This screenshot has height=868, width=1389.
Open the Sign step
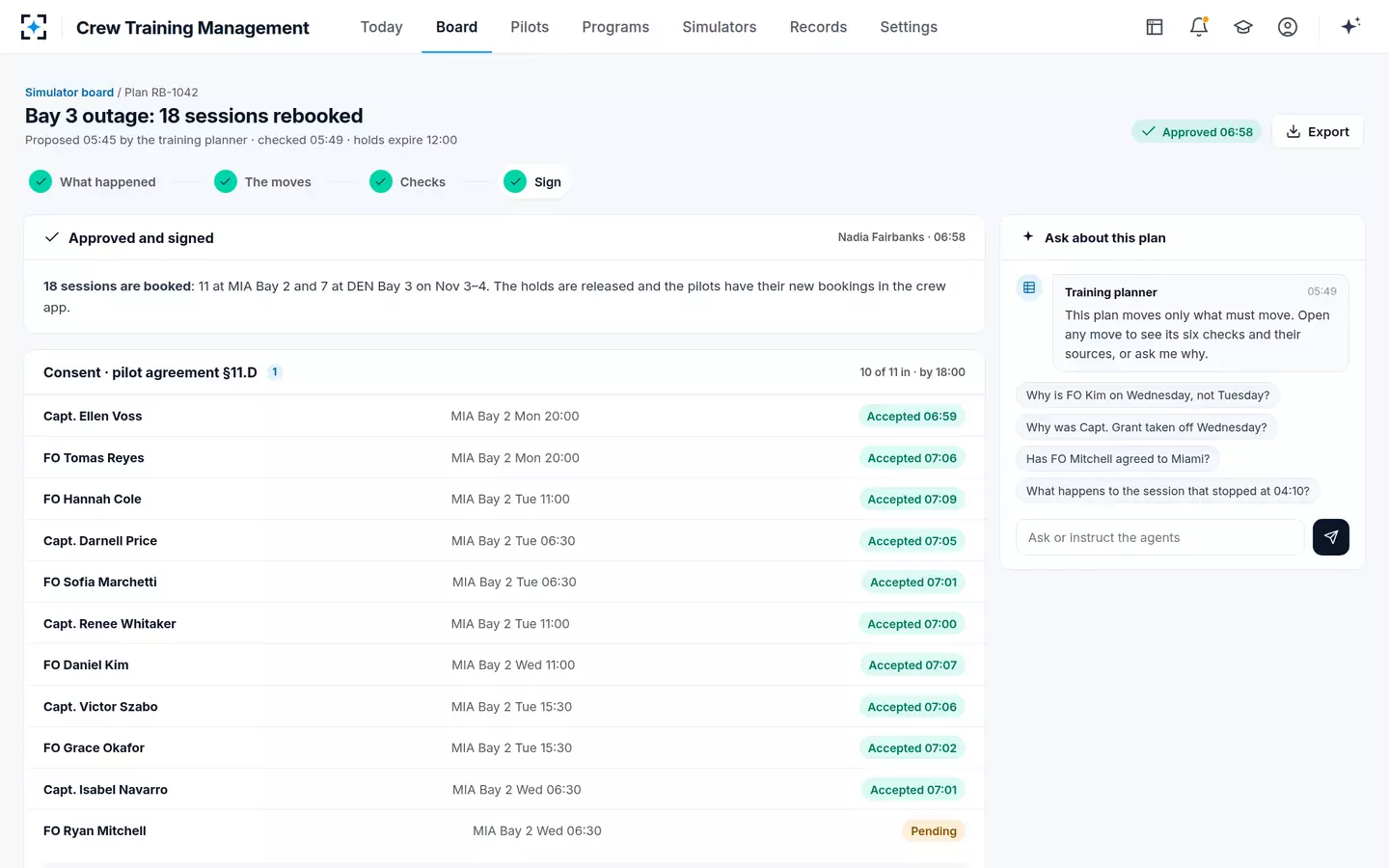pos(533,181)
